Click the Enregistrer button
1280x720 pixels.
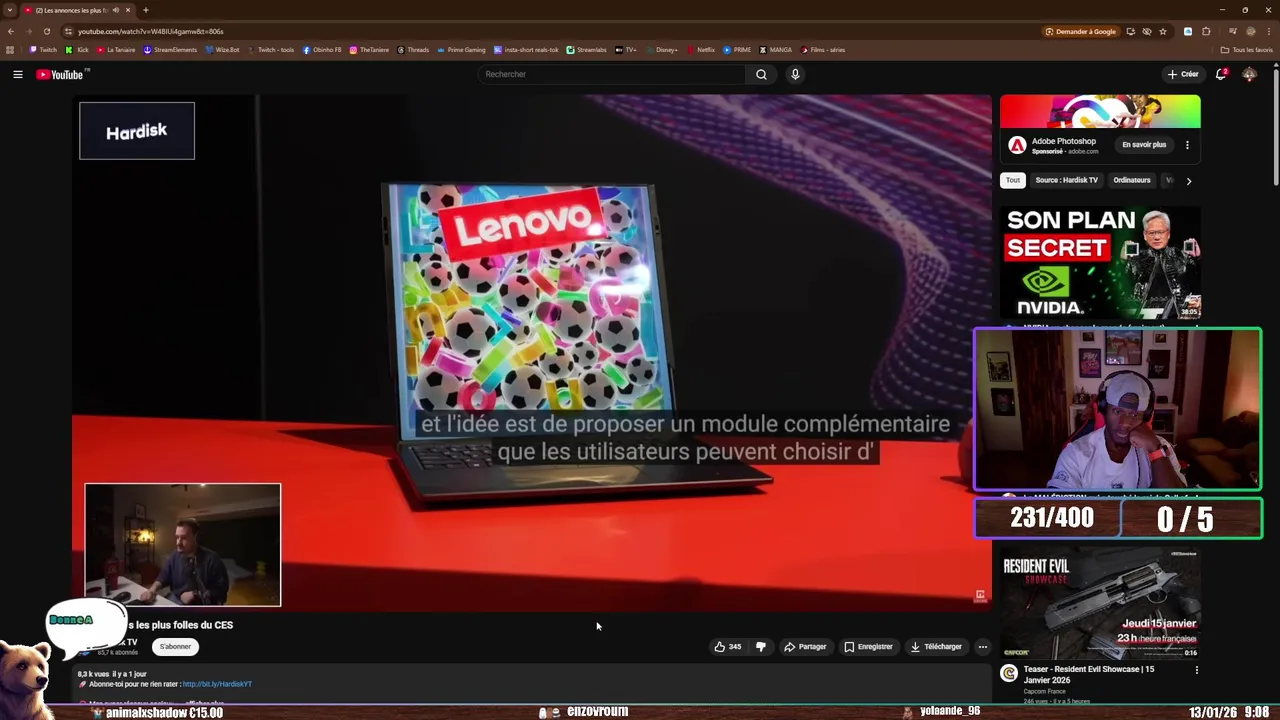868,647
